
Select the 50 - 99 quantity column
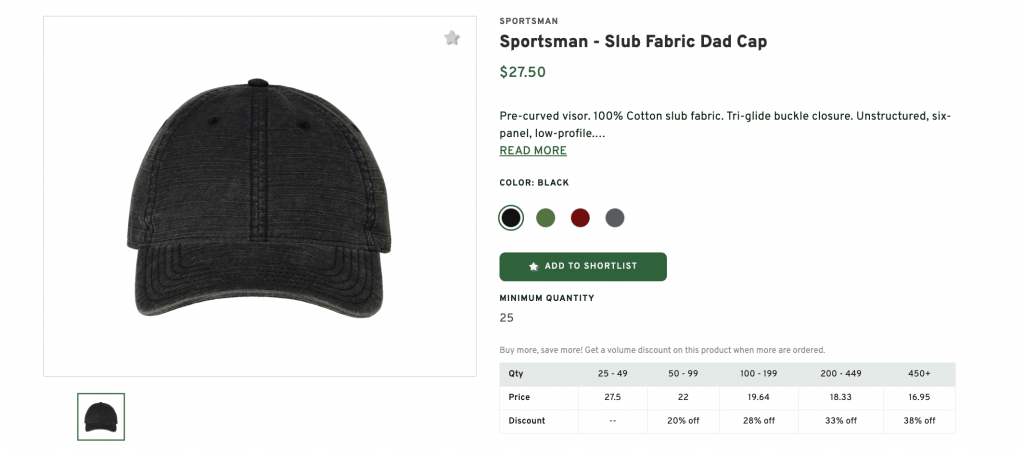[x=684, y=374]
